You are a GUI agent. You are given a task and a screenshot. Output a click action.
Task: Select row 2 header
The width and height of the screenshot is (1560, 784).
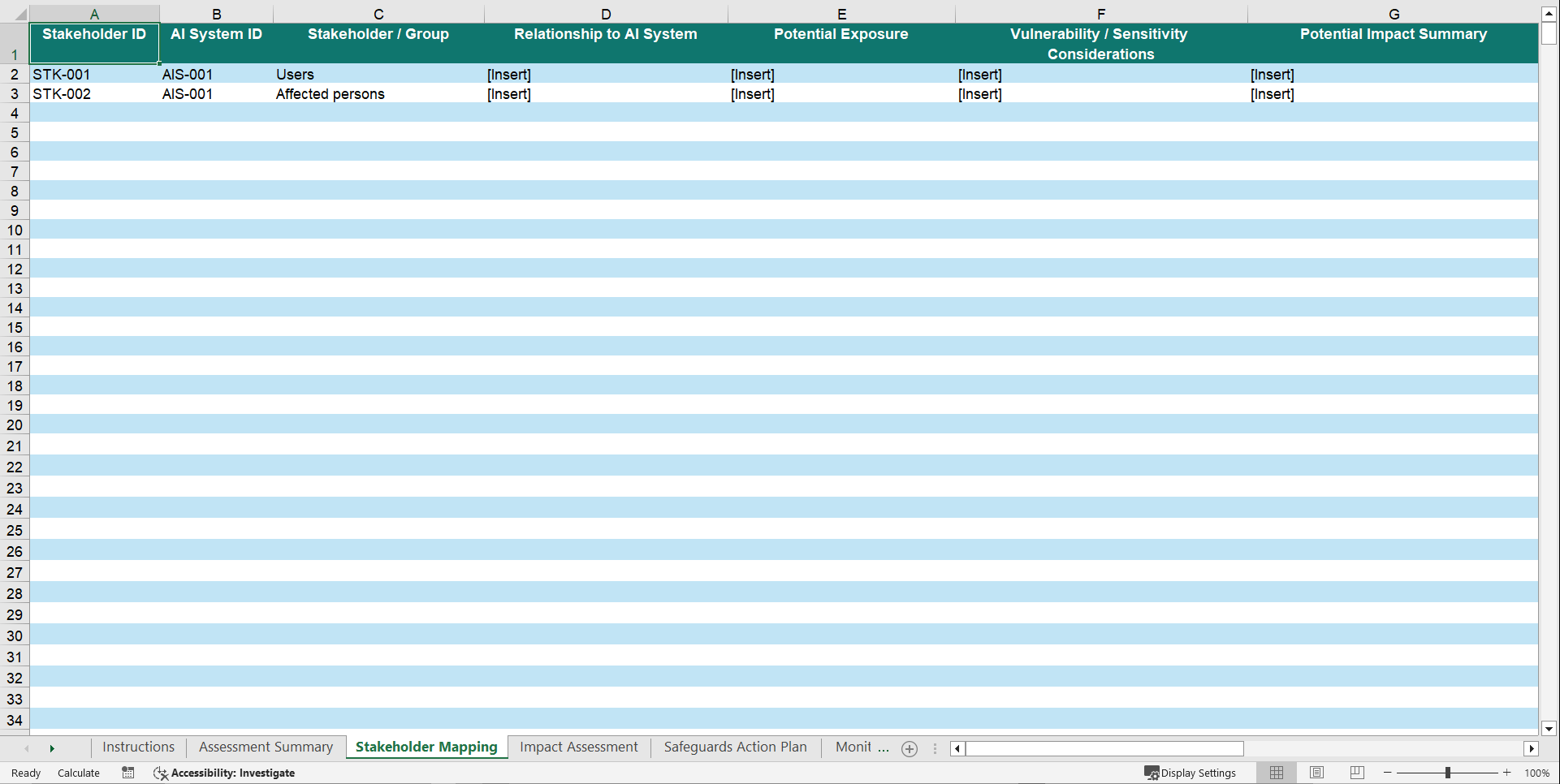[15, 74]
